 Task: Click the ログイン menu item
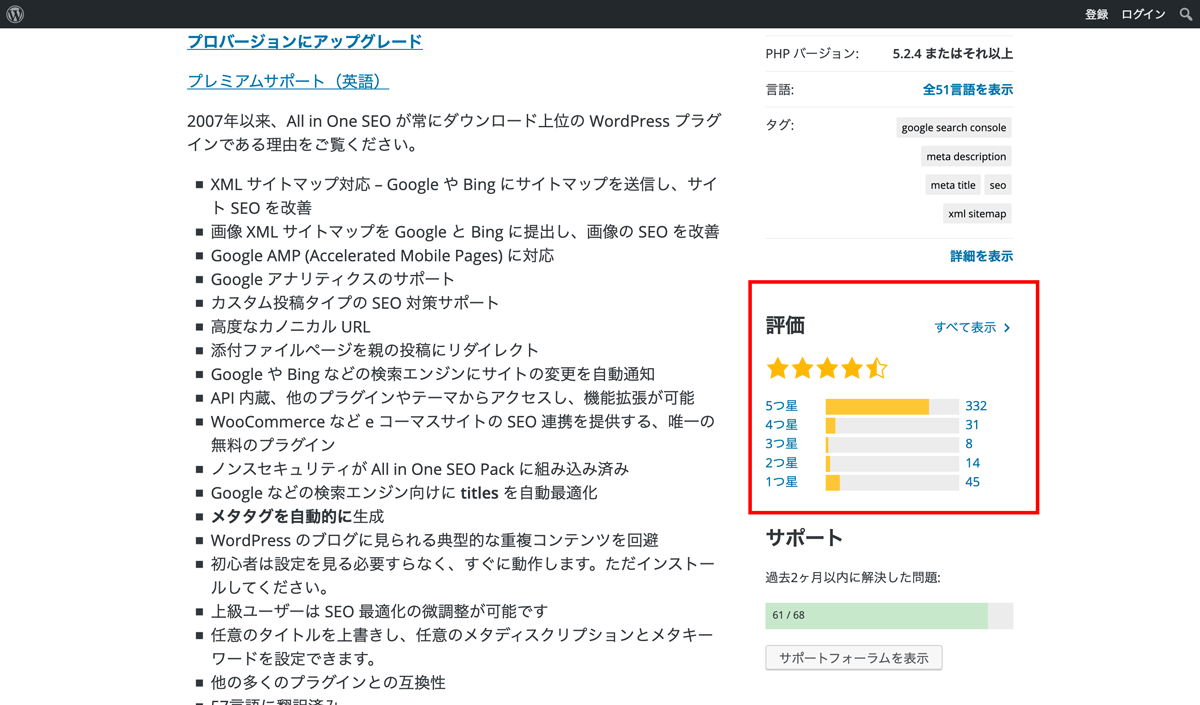(1143, 14)
